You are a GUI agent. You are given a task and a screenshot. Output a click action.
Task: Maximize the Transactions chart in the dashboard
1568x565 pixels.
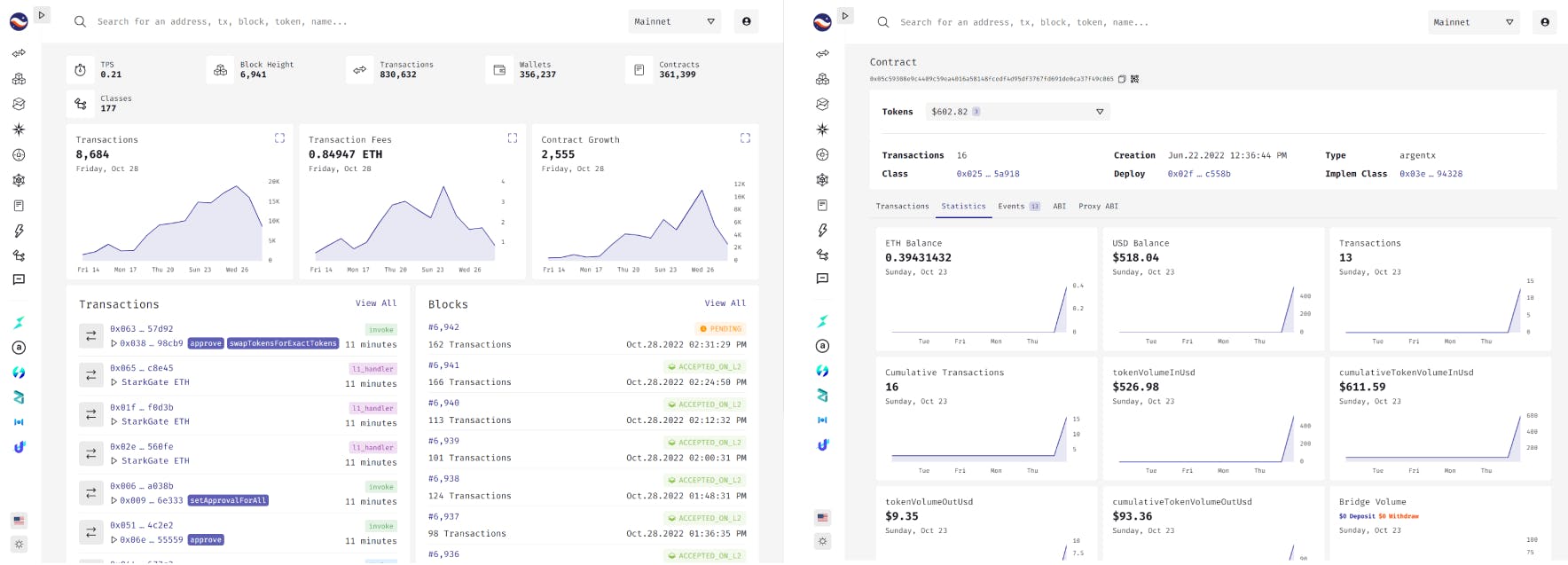[x=279, y=138]
